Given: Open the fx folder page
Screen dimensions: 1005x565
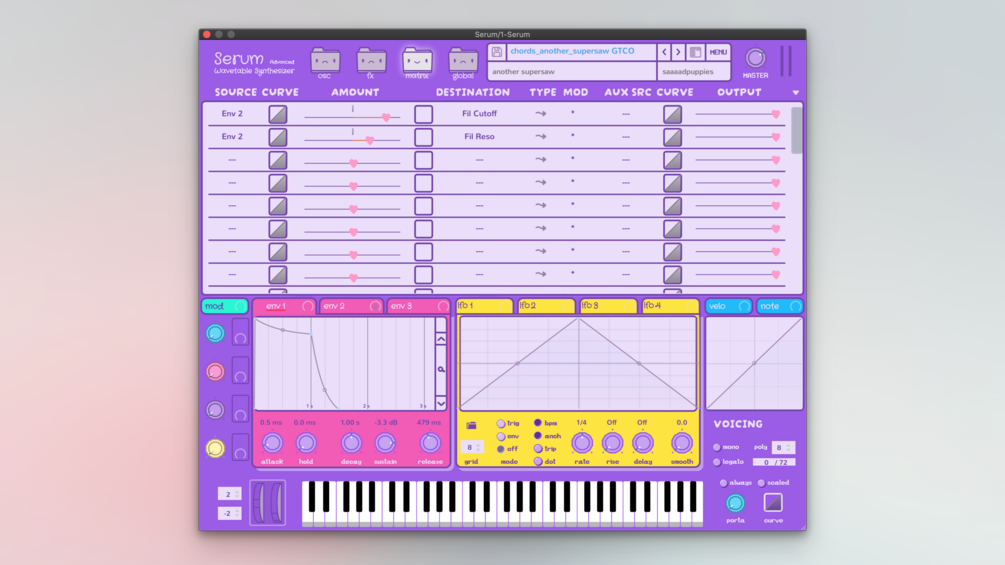Looking at the screenshot, I should point(371,62).
